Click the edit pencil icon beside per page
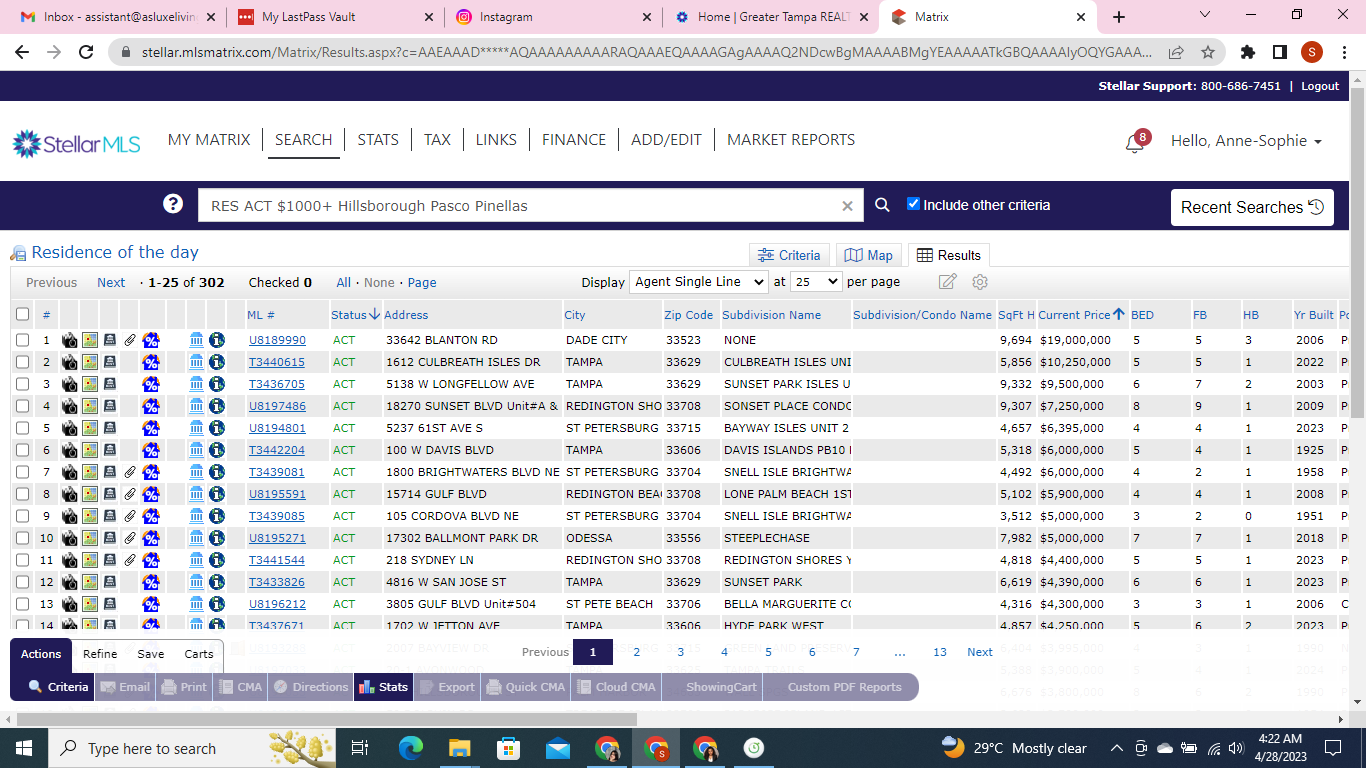Screen dimensions: 1366x768 click(947, 282)
